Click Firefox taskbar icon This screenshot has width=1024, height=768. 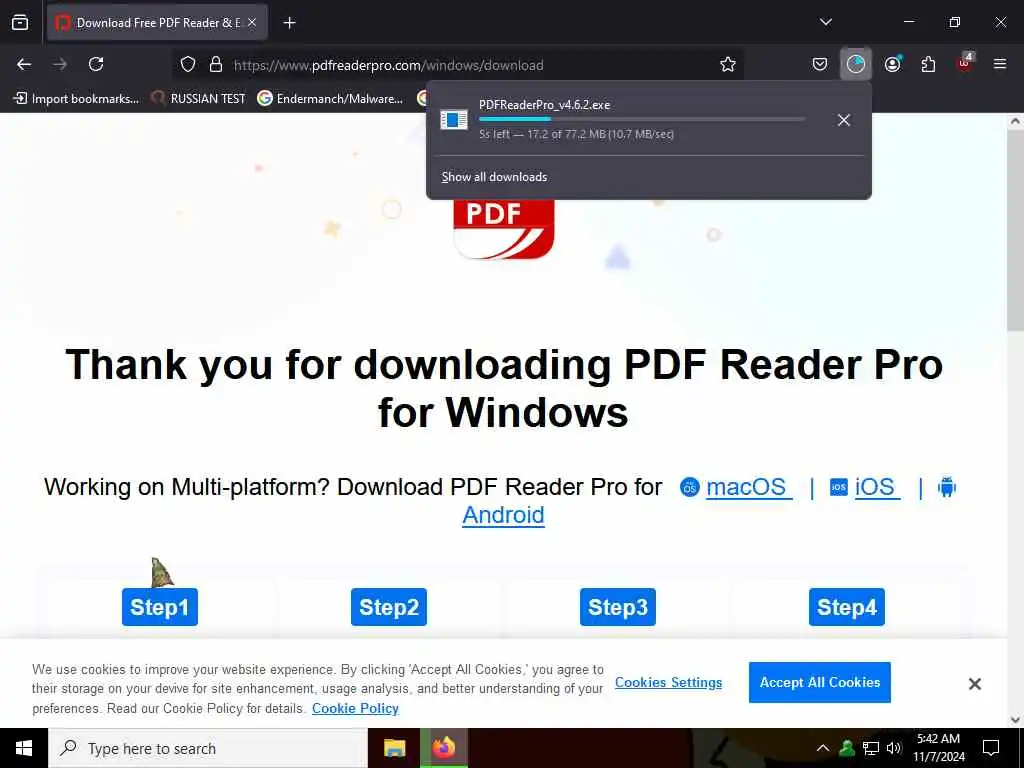point(443,748)
